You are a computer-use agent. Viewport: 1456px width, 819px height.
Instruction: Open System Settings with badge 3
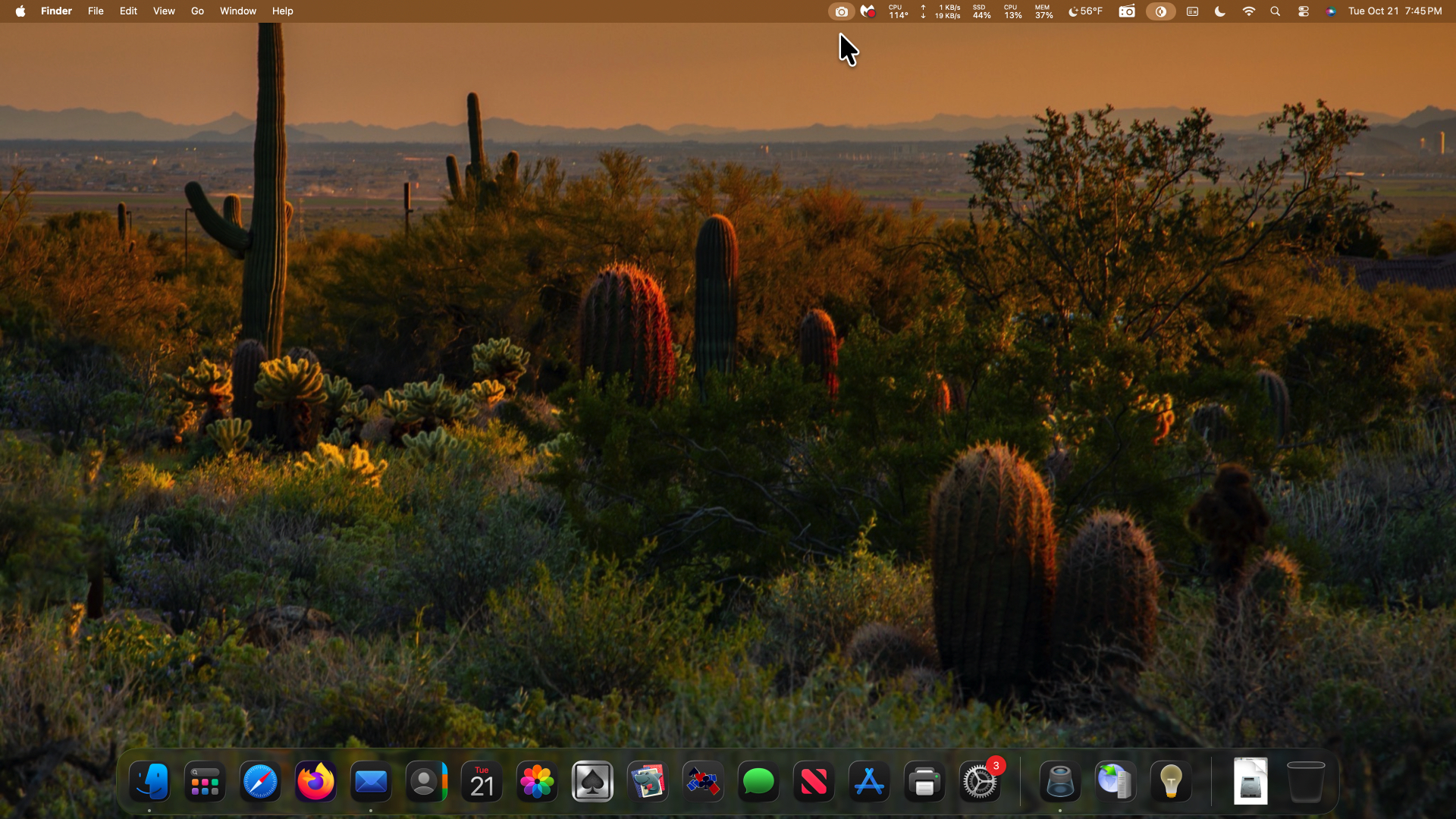[980, 782]
